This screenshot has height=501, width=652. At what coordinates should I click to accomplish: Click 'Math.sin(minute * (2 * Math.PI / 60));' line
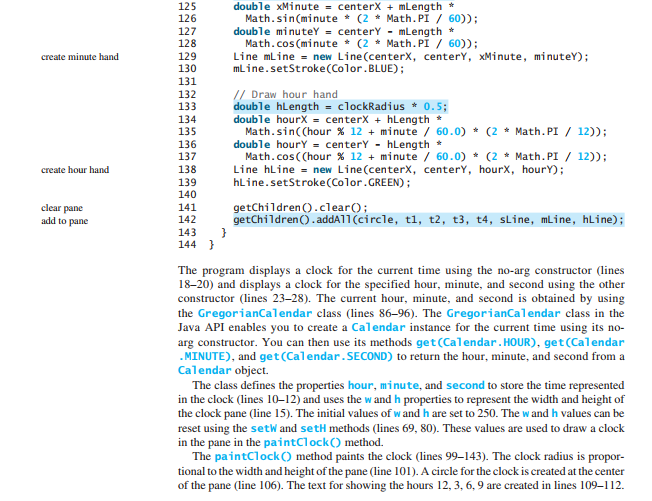[361, 19]
